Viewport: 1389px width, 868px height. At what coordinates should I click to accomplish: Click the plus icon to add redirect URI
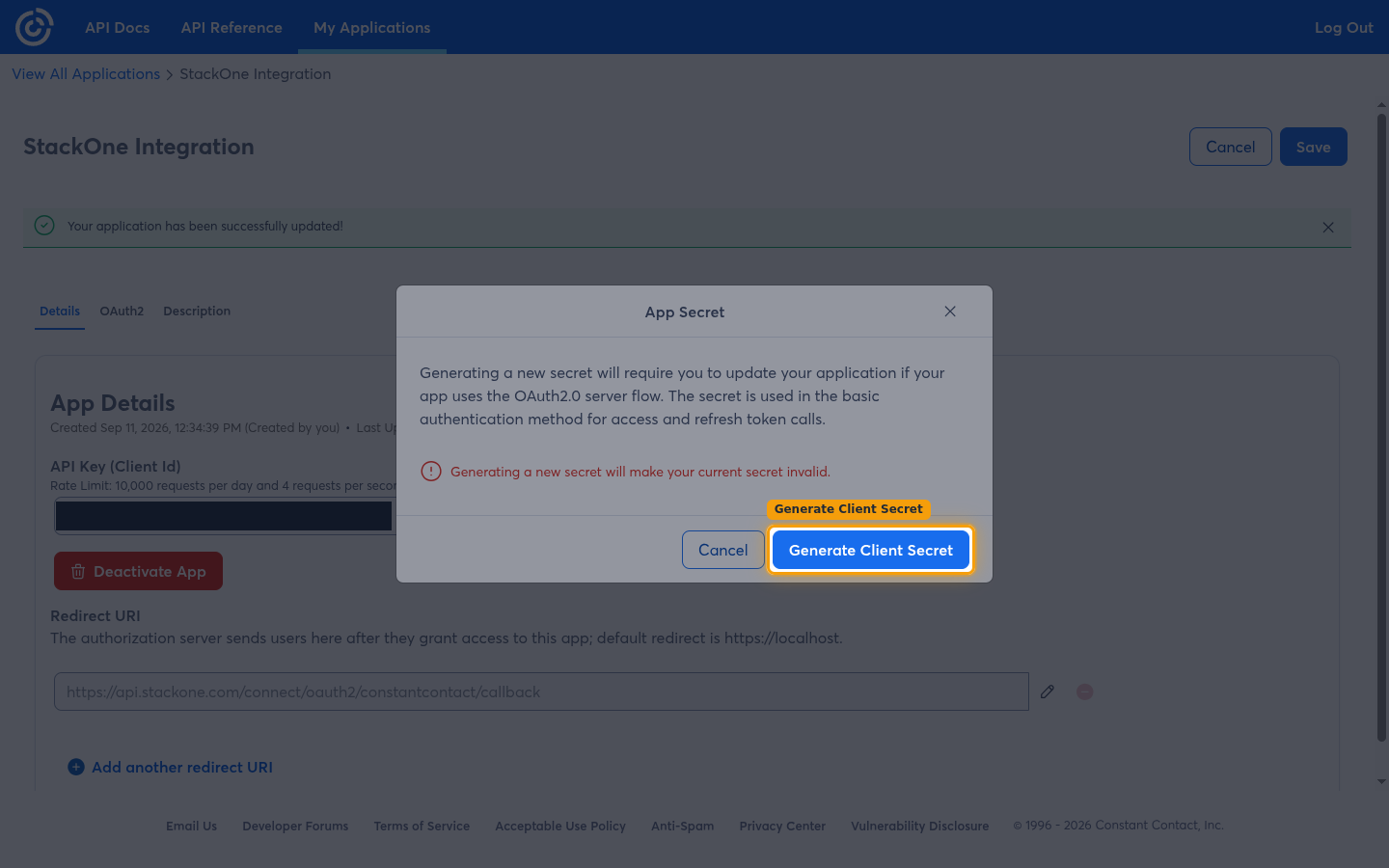[x=76, y=767]
